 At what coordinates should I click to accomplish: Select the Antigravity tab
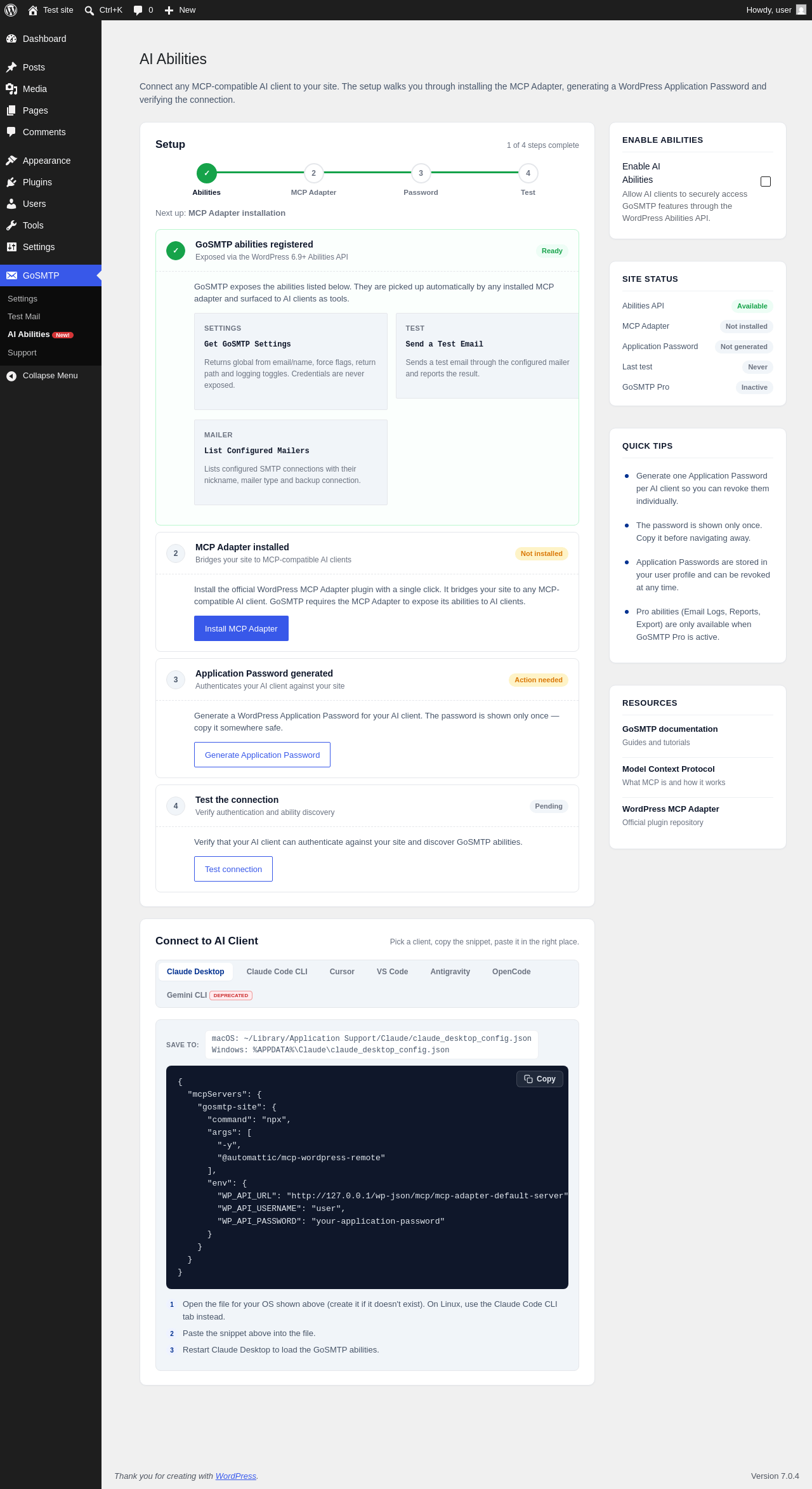450,972
